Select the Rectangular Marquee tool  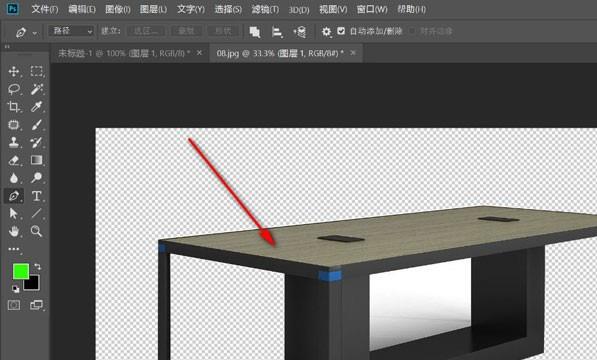pyautogui.click(x=37, y=72)
